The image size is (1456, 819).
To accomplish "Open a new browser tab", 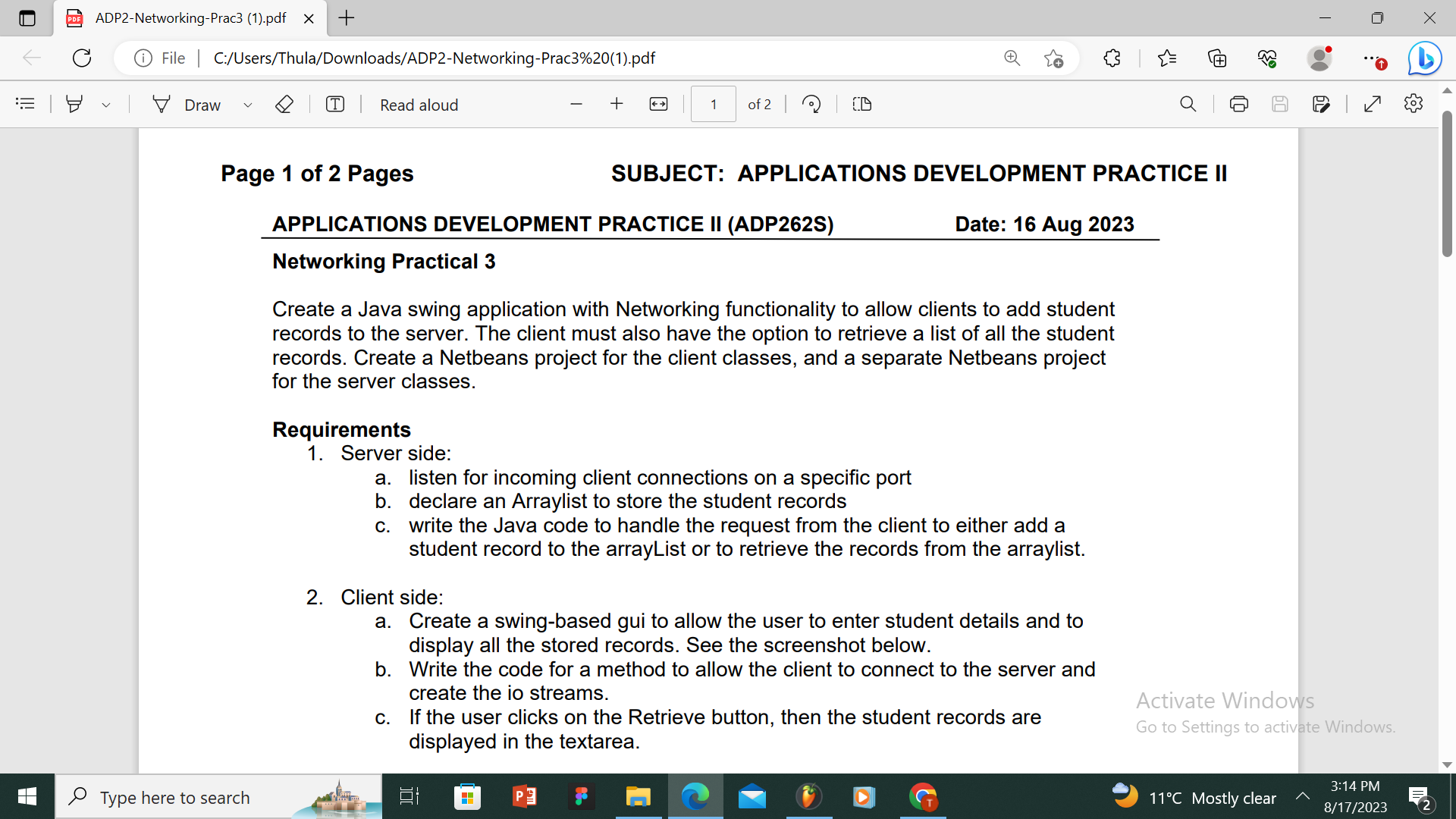I will click(347, 18).
